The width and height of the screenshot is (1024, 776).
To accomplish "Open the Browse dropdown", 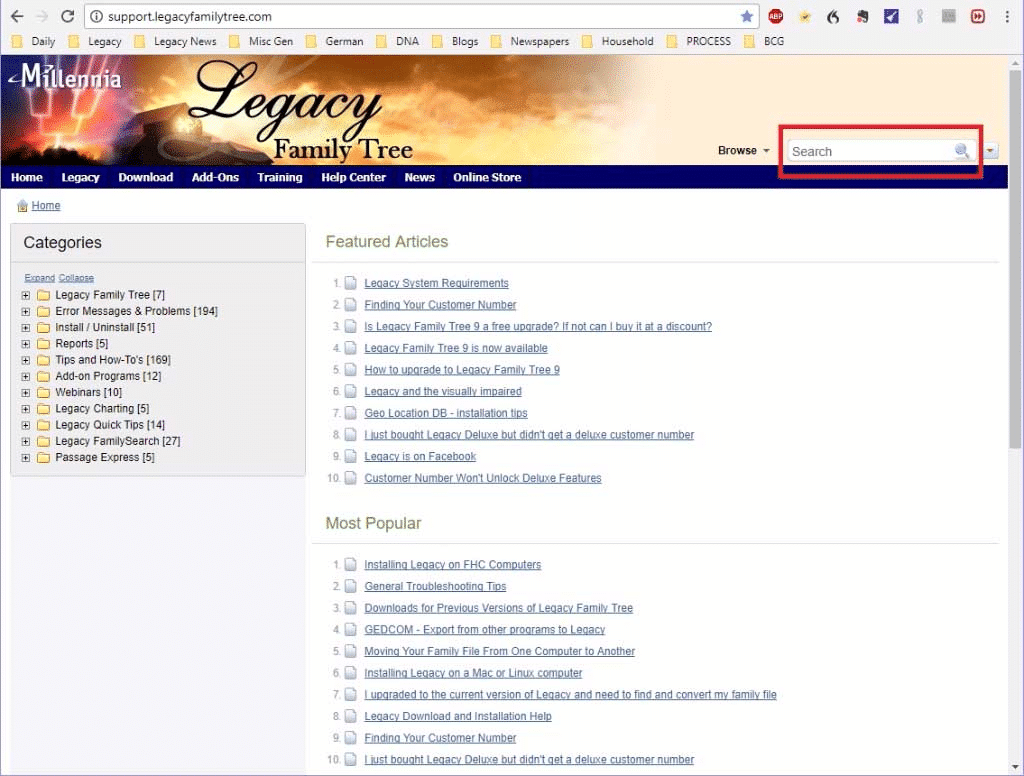I will pyautogui.click(x=744, y=150).
